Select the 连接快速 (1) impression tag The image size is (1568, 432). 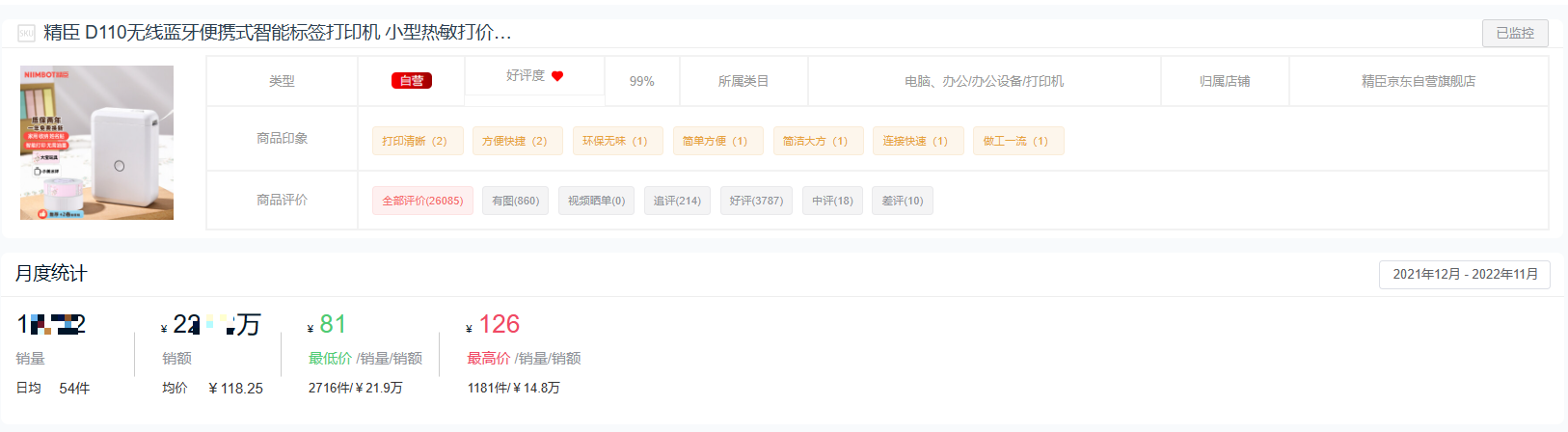(x=919, y=141)
